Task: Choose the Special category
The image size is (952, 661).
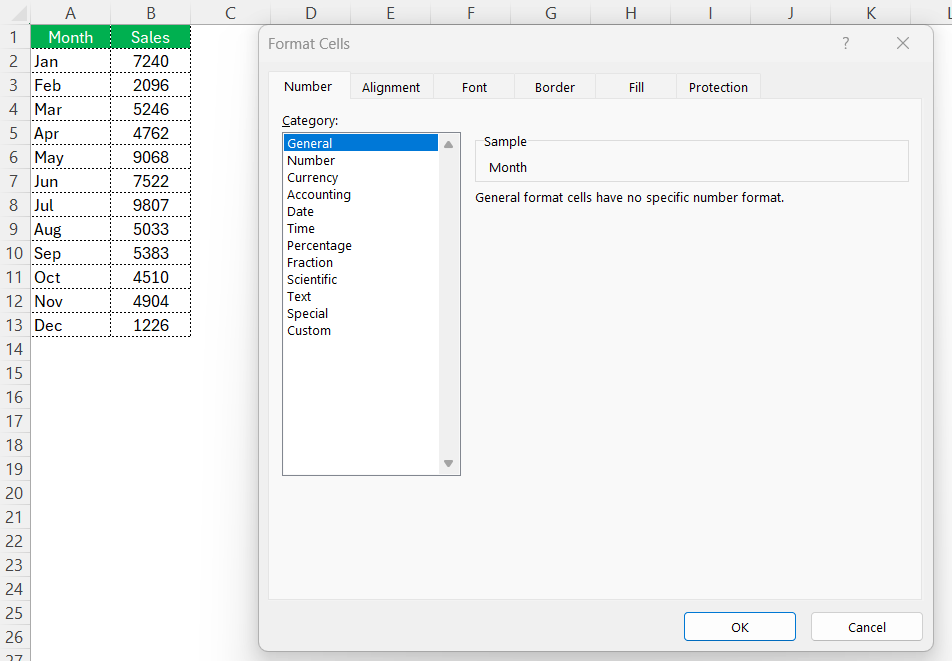Action: coord(361,313)
